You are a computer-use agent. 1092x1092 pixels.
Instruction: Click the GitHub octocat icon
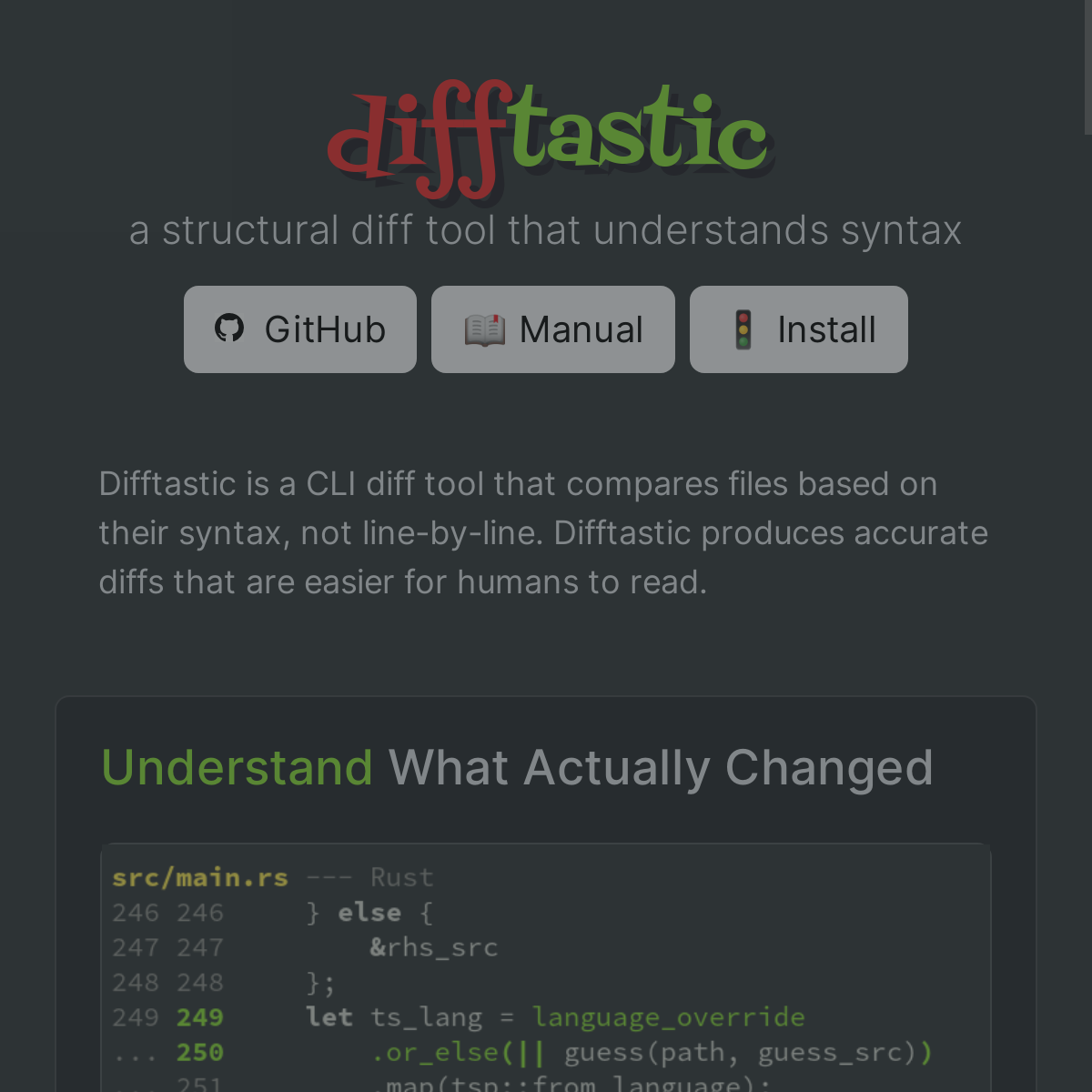229,329
